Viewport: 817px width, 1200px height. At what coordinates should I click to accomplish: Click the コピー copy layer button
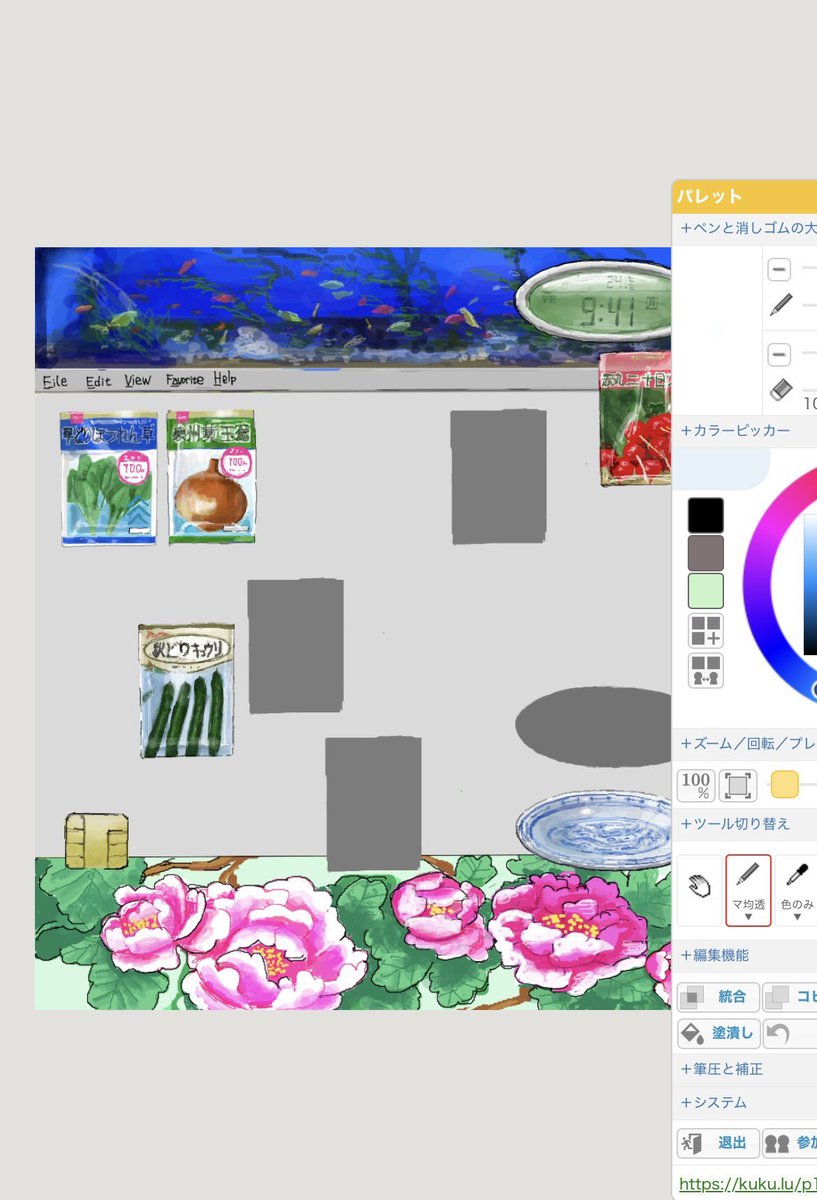790,997
